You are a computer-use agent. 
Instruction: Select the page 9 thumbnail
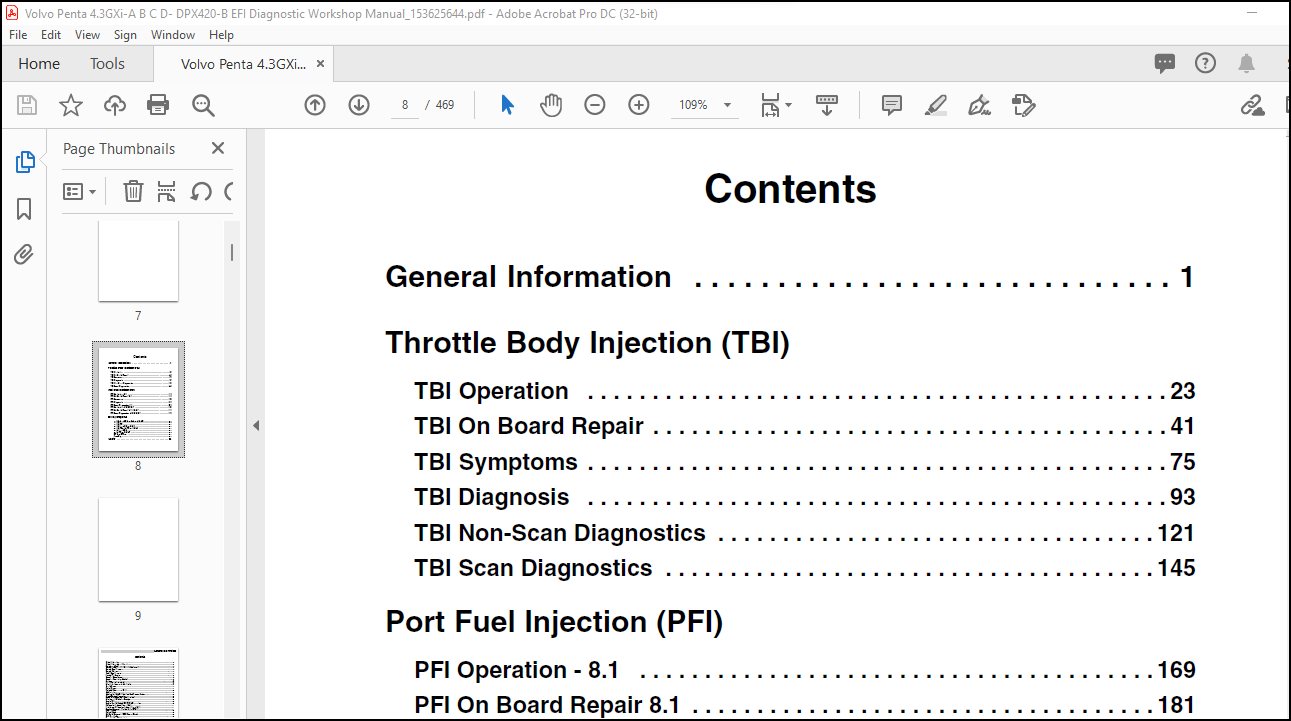138,550
